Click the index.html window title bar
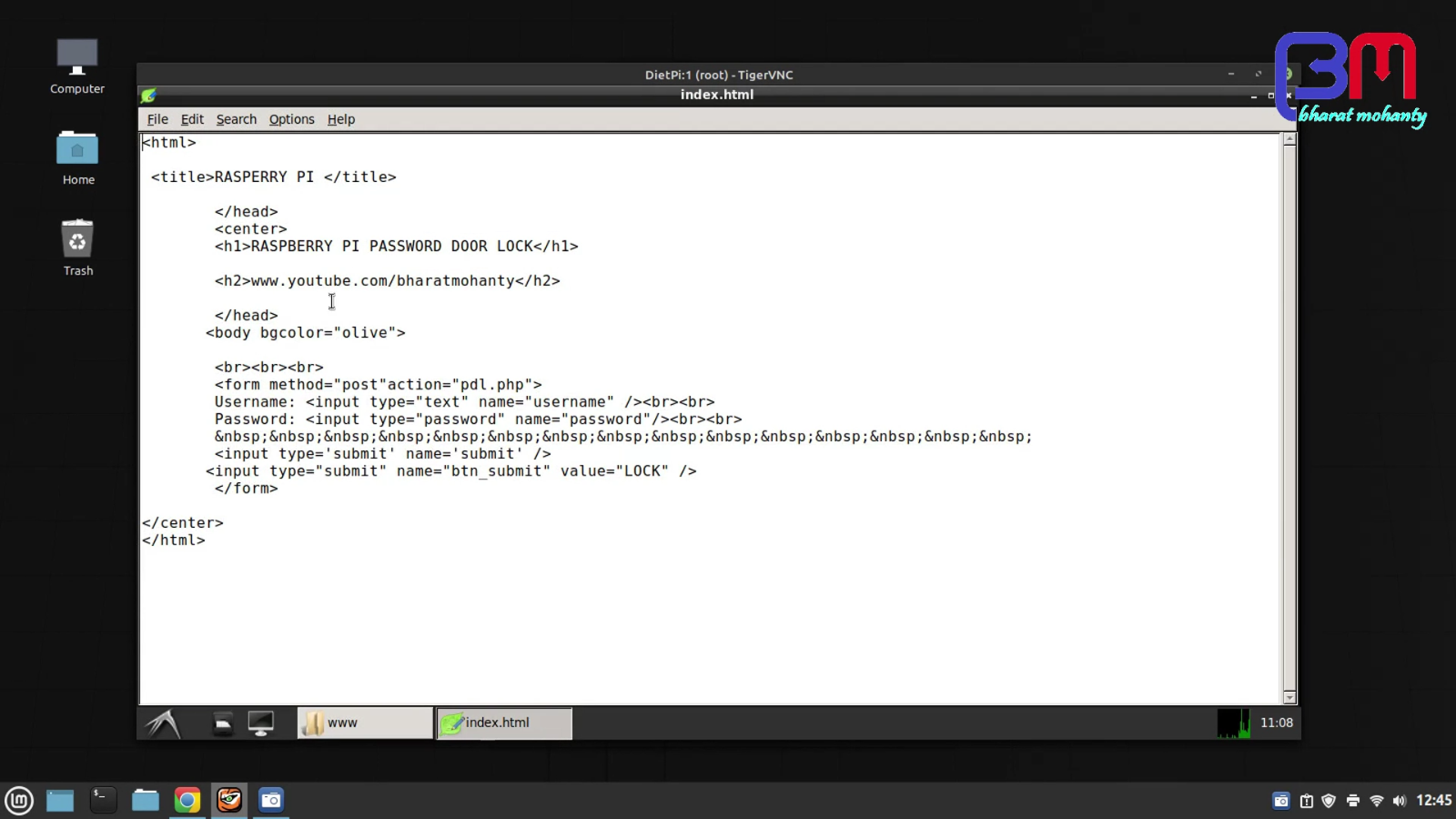Image resolution: width=1456 pixels, height=819 pixels. pyautogui.click(x=717, y=95)
